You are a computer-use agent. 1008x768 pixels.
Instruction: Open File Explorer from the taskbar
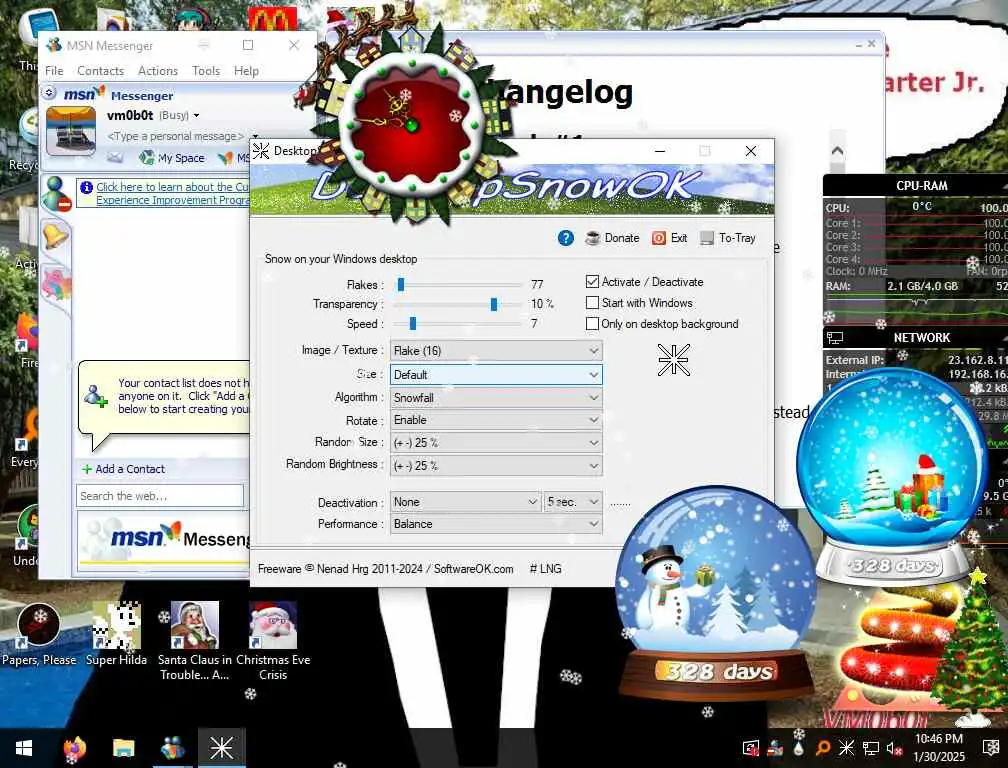123,748
